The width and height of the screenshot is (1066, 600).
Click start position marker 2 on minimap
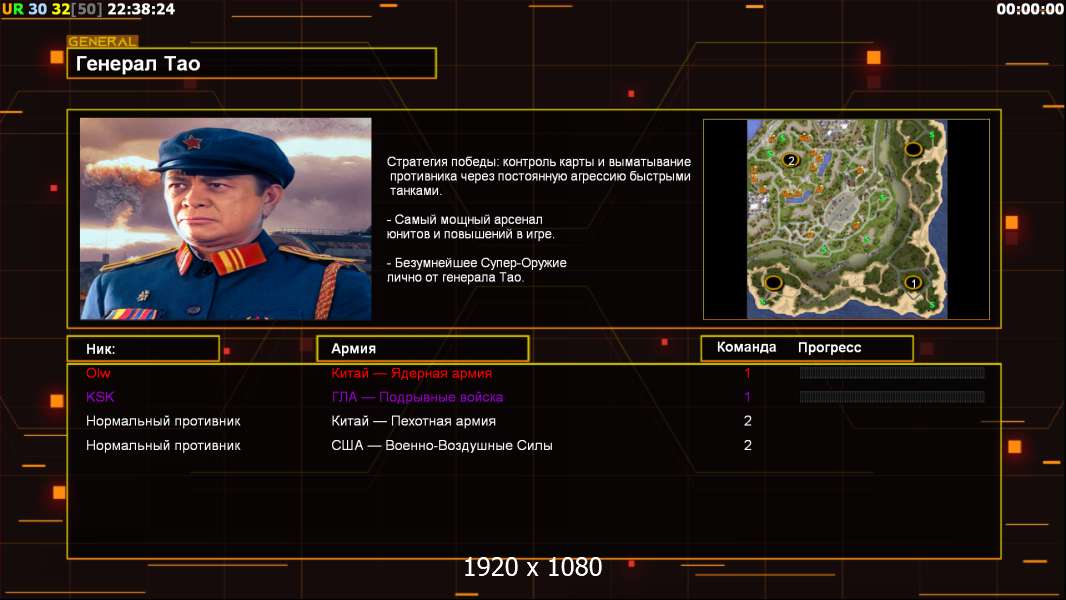(790, 160)
